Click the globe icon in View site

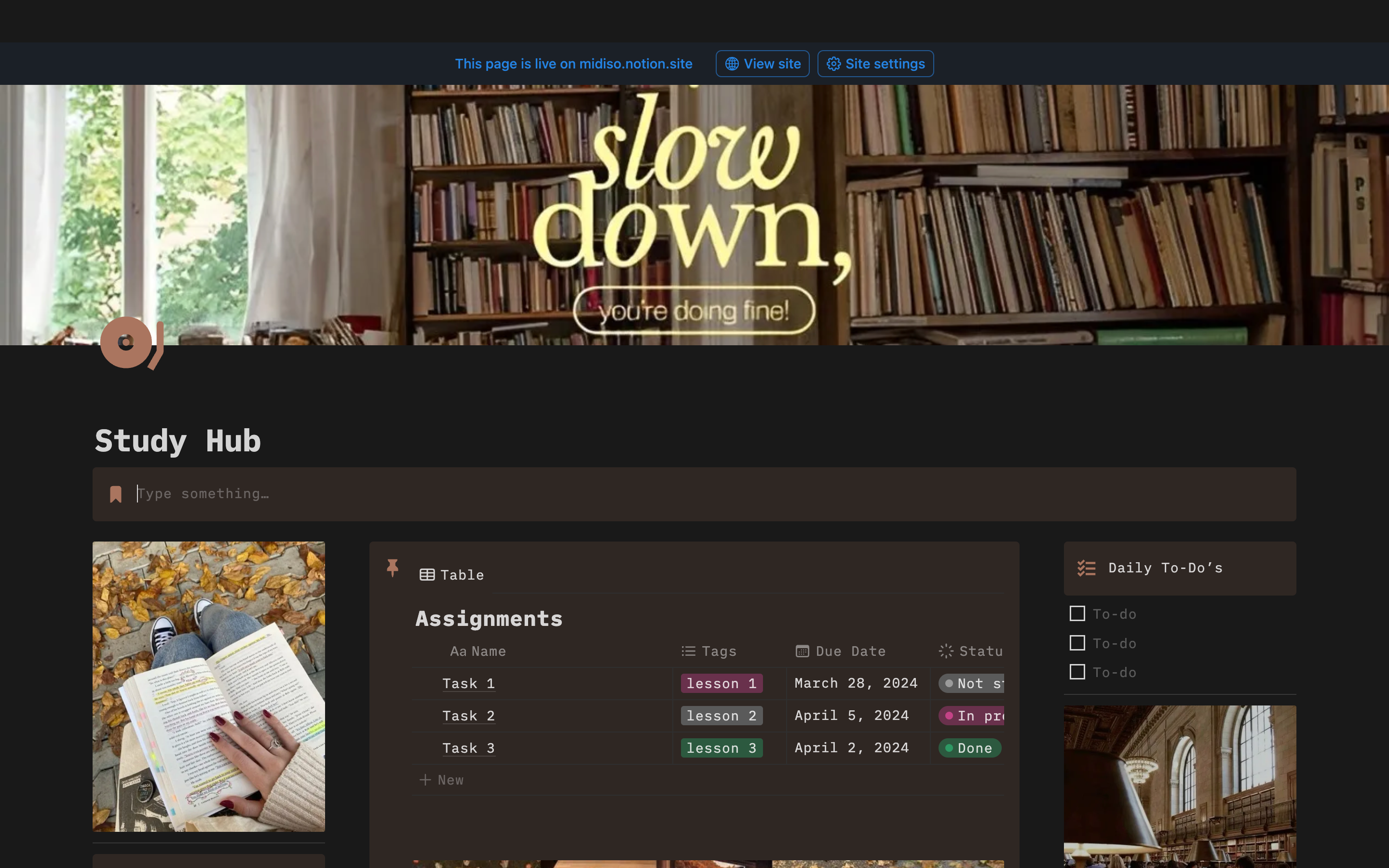pos(732,64)
